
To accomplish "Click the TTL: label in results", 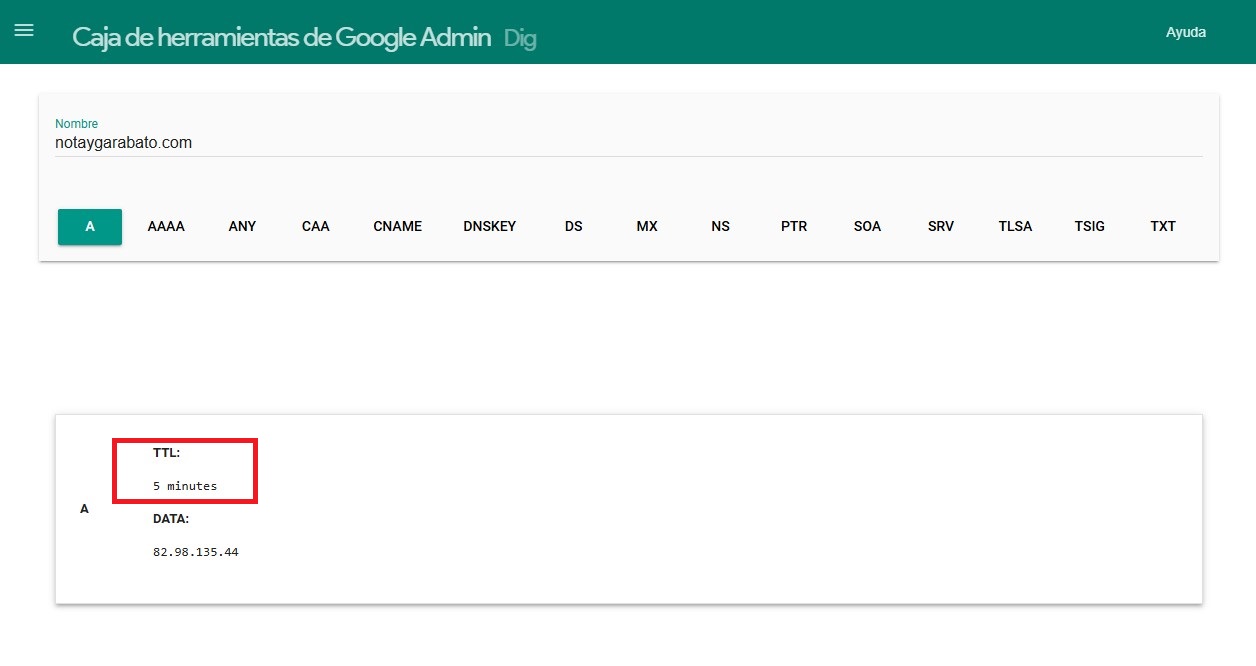I will pos(166,453).
